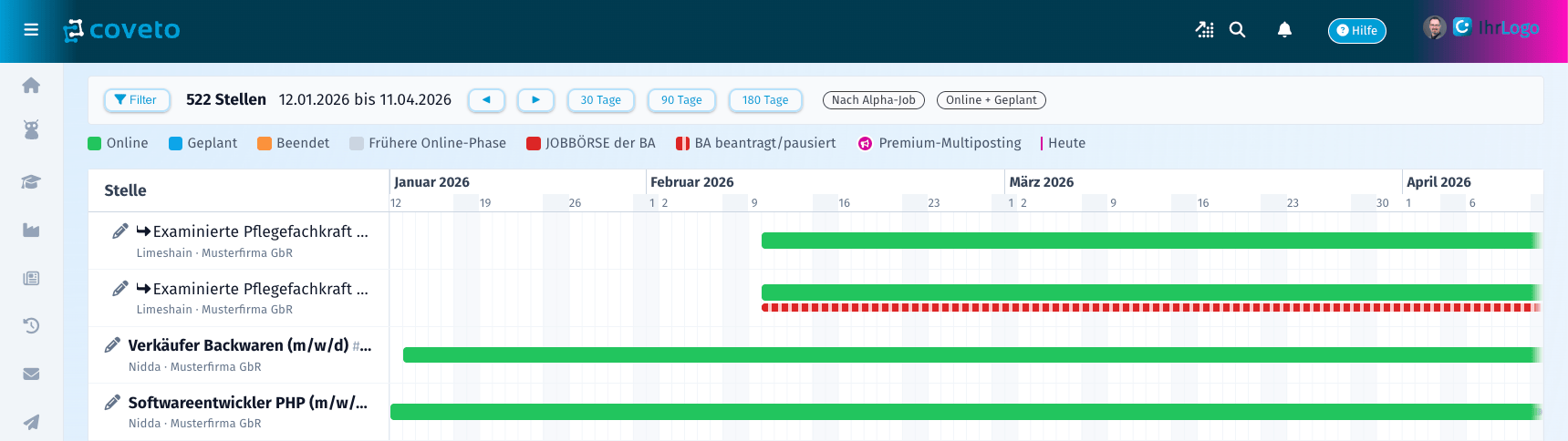
Task: Open the owl sidebar icon
Action: click(31, 129)
